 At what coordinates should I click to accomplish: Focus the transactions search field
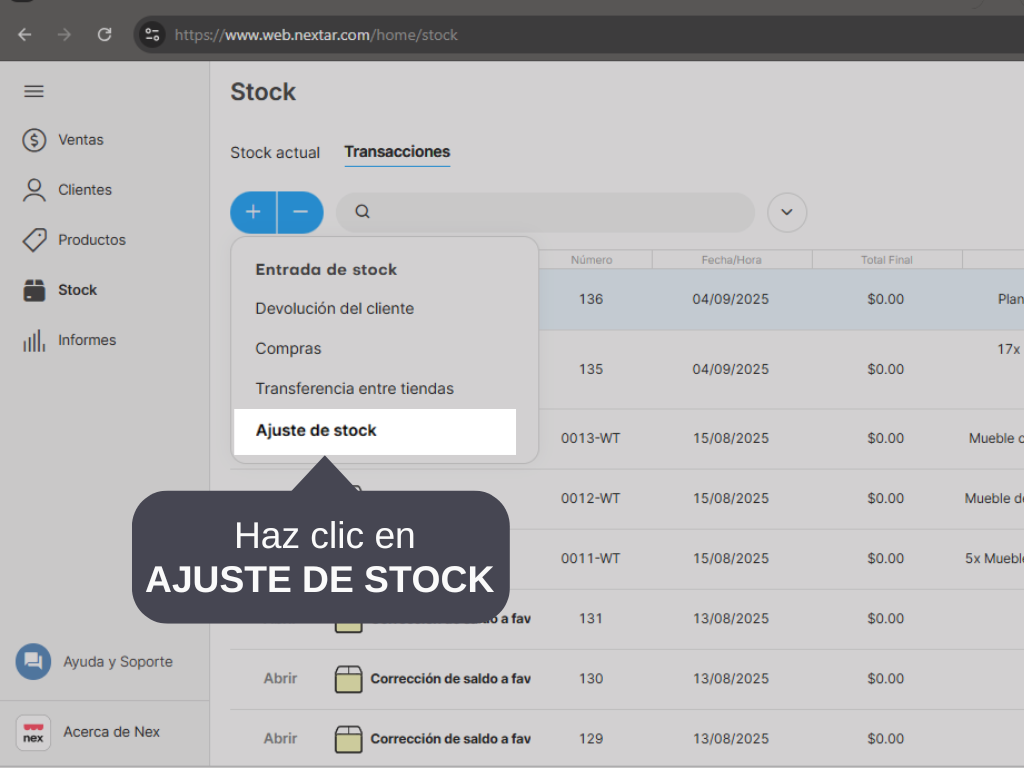[x=545, y=212]
